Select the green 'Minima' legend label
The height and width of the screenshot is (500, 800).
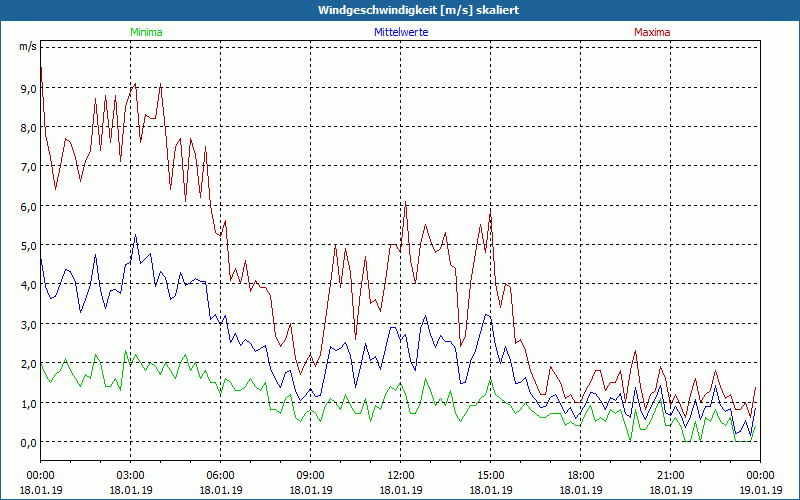pos(146,32)
